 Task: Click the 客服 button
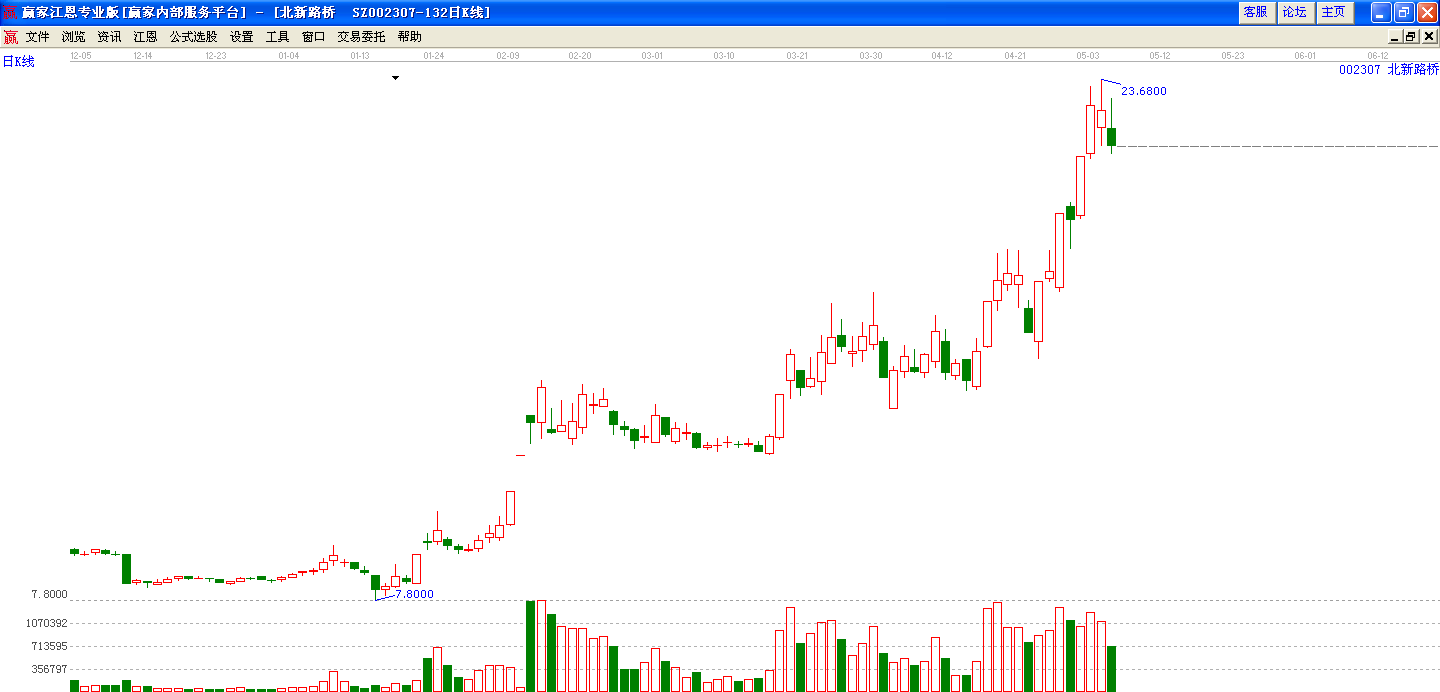(1255, 12)
